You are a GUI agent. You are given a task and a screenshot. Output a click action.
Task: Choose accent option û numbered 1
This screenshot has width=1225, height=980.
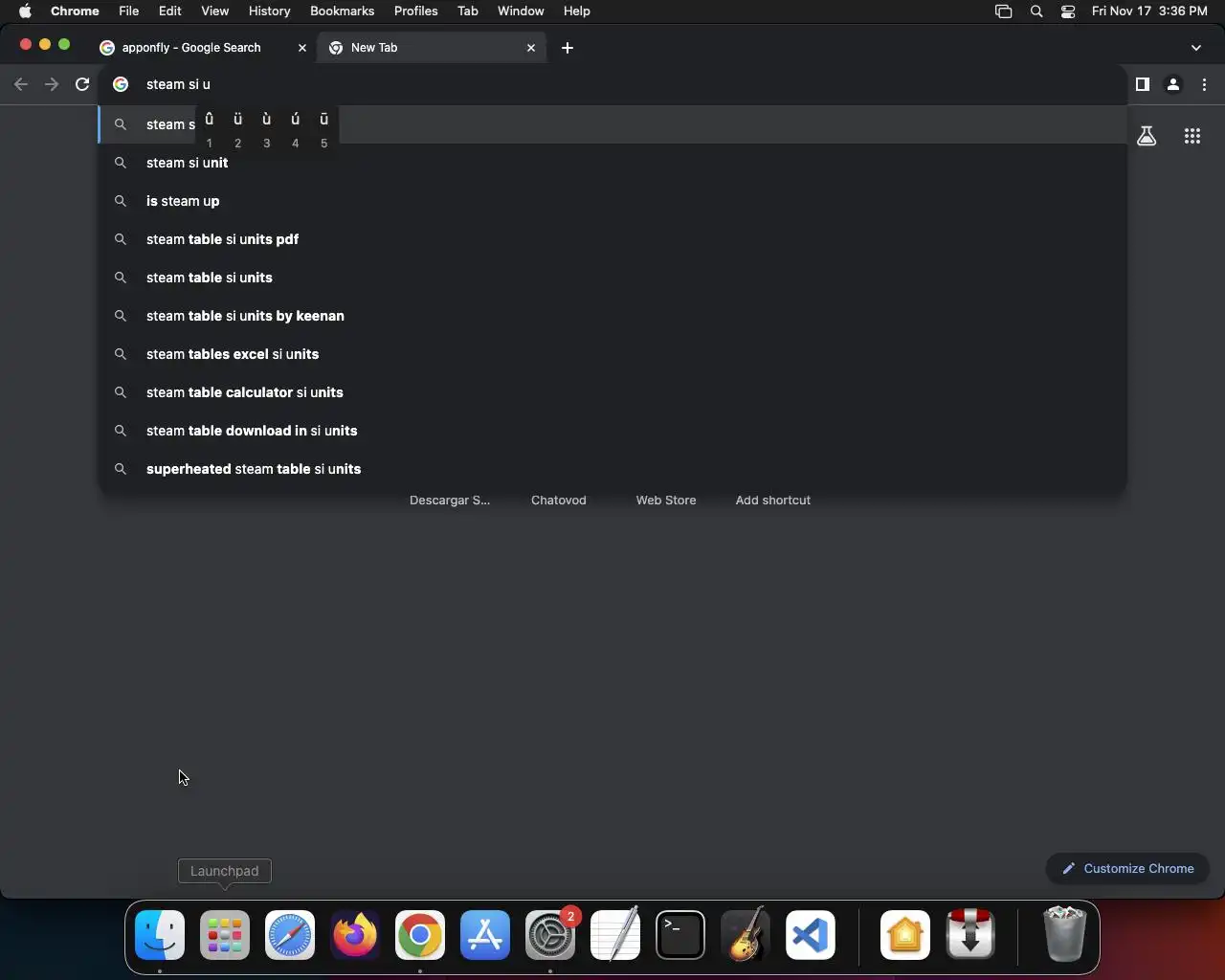[209, 129]
